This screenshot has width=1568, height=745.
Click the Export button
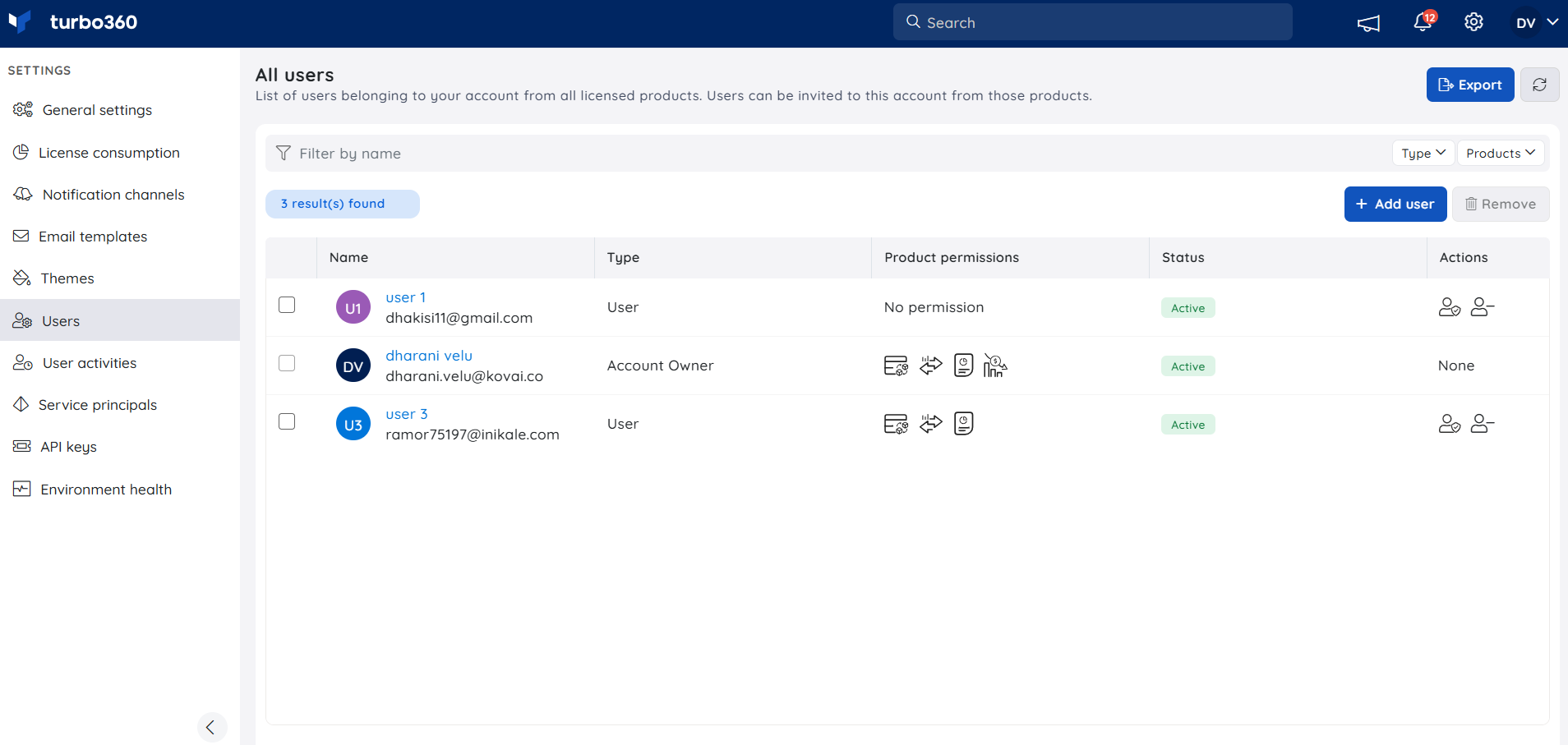tap(1470, 85)
